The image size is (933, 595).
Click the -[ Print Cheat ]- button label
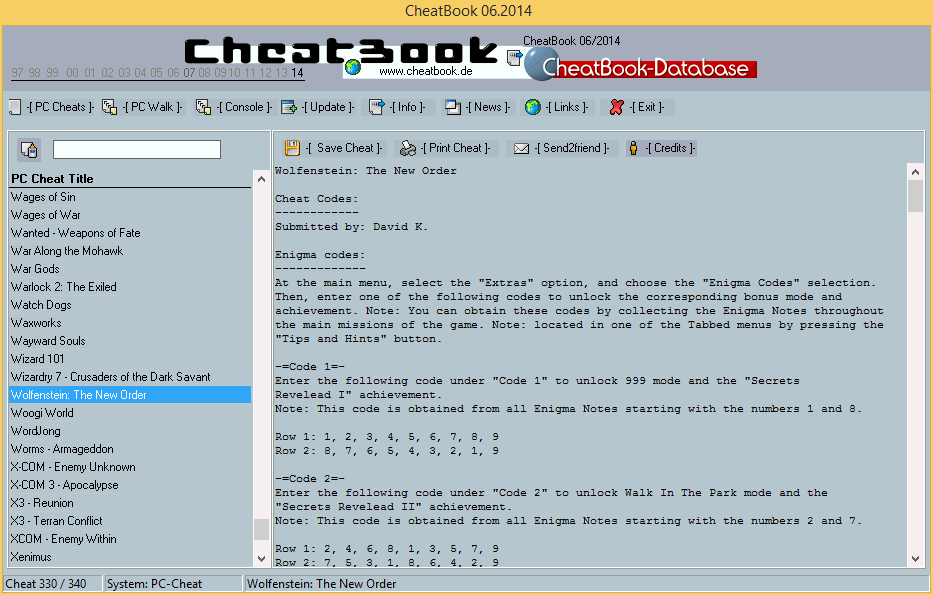click(x=456, y=148)
